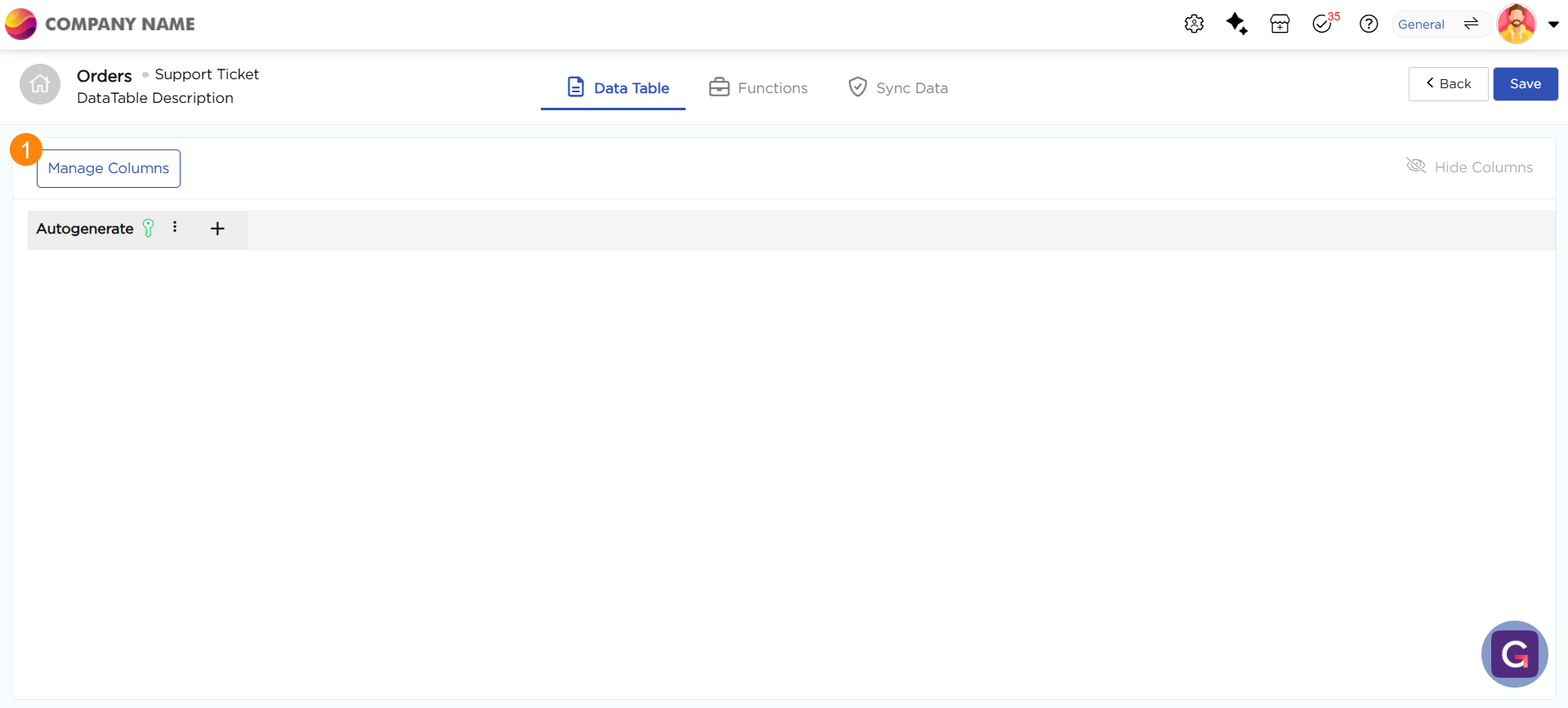The width and height of the screenshot is (1568, 708).
Task: Click the company logo
Action: [x=20, y=24]
